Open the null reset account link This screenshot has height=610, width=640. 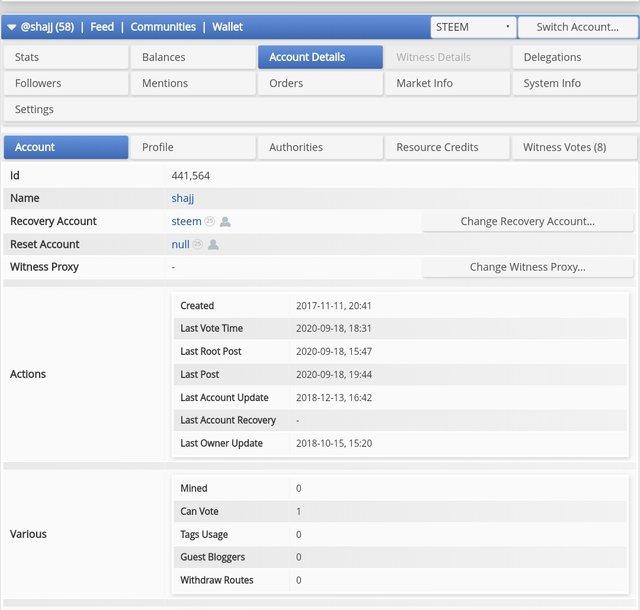(180, 245)
